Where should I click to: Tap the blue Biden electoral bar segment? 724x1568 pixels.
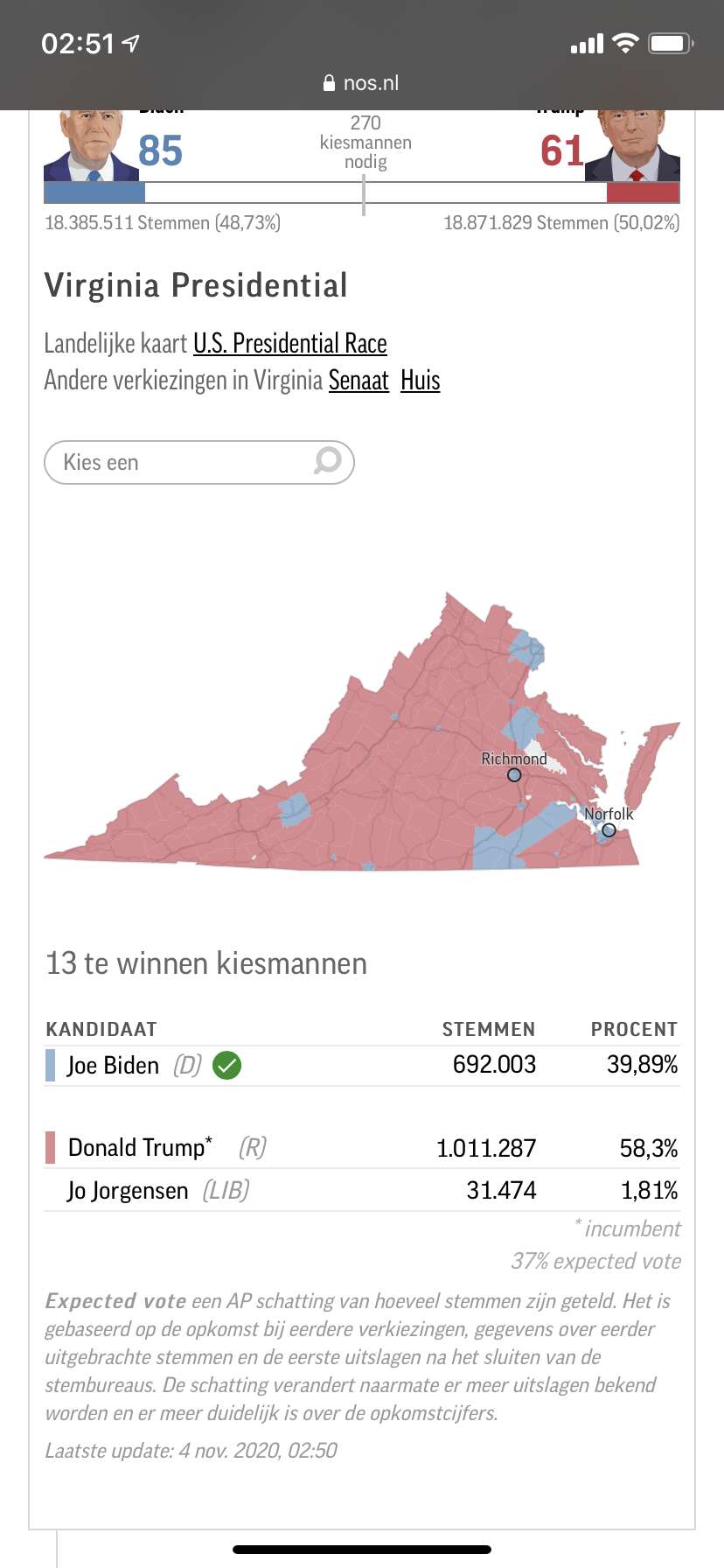point(94,192)
